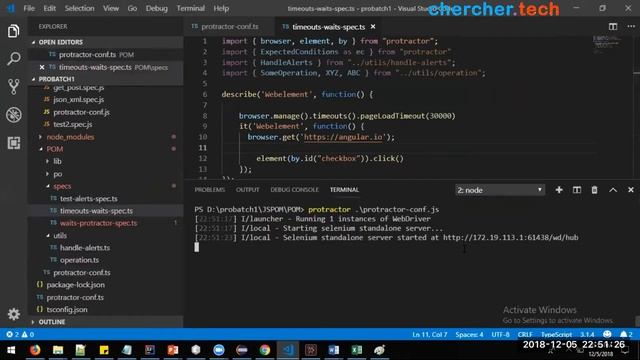Viewport: 640px width, 360px height.
Task: Show errors and warnings in status bar
Action: pyautogui.click(x=20, y=334)
